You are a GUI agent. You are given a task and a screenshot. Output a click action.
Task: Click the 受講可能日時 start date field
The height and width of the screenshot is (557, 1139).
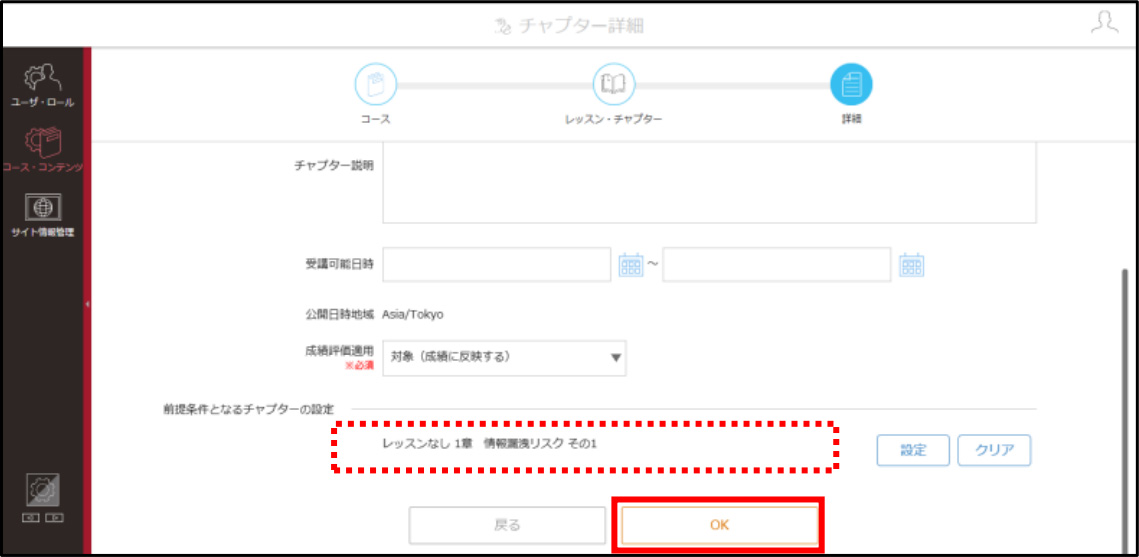pyautogui.click(x=496, y=264)
